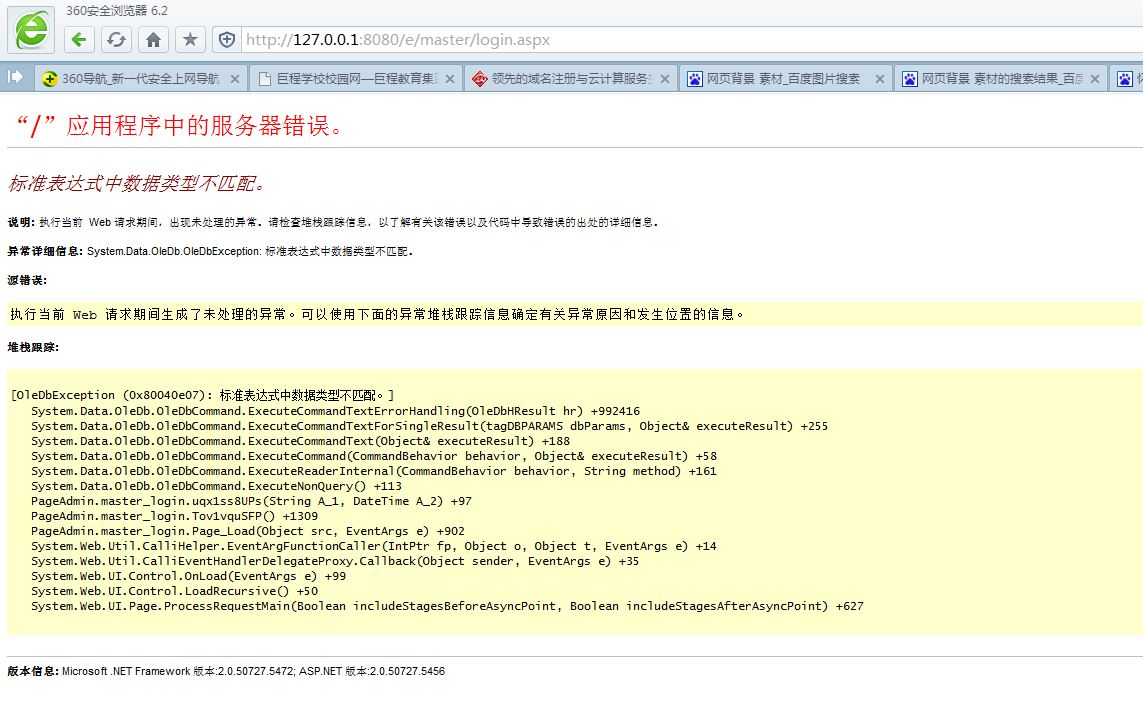Close the 巨程学校校园网 tab
The height and width of the screenshot is (728, 1143).
click(x=450, y=78)
